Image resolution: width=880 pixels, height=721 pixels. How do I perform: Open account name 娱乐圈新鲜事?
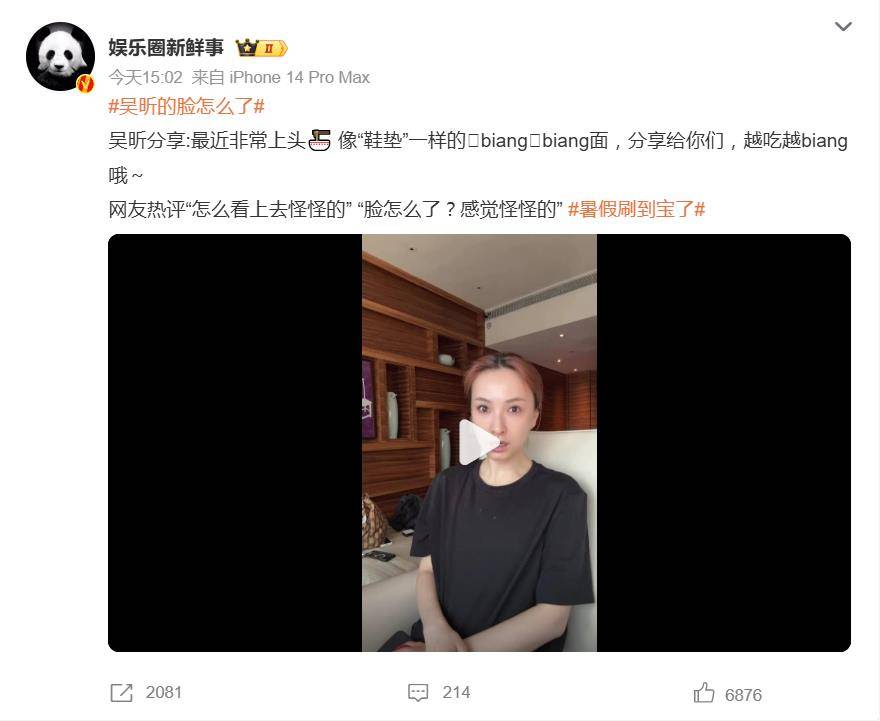point(166,48)
